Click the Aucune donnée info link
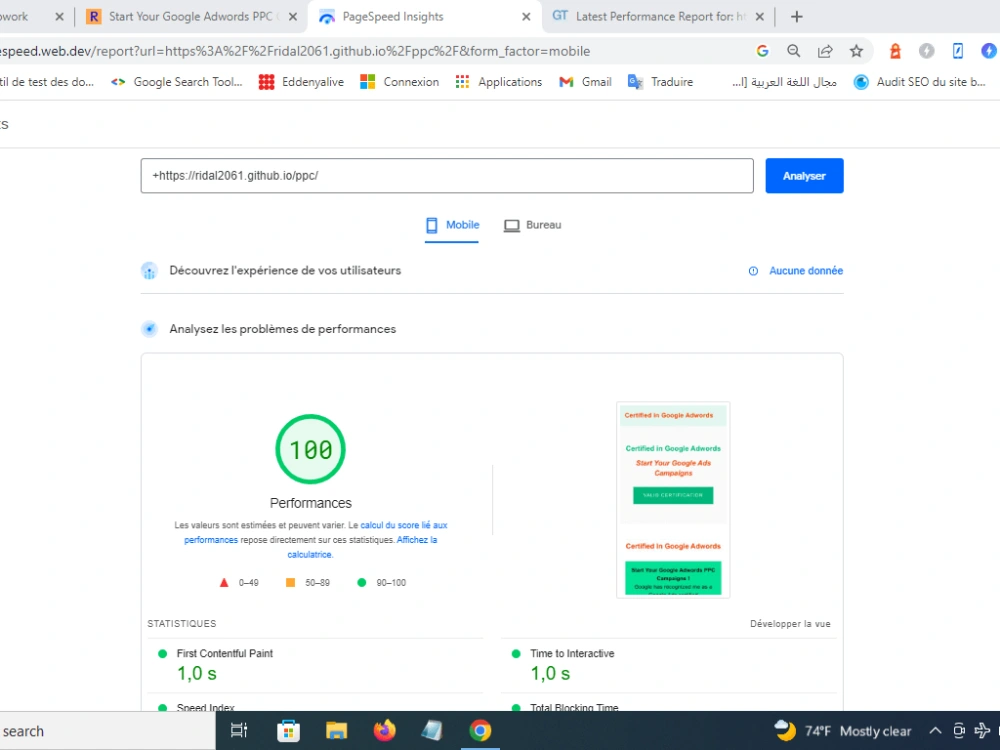 805,271
